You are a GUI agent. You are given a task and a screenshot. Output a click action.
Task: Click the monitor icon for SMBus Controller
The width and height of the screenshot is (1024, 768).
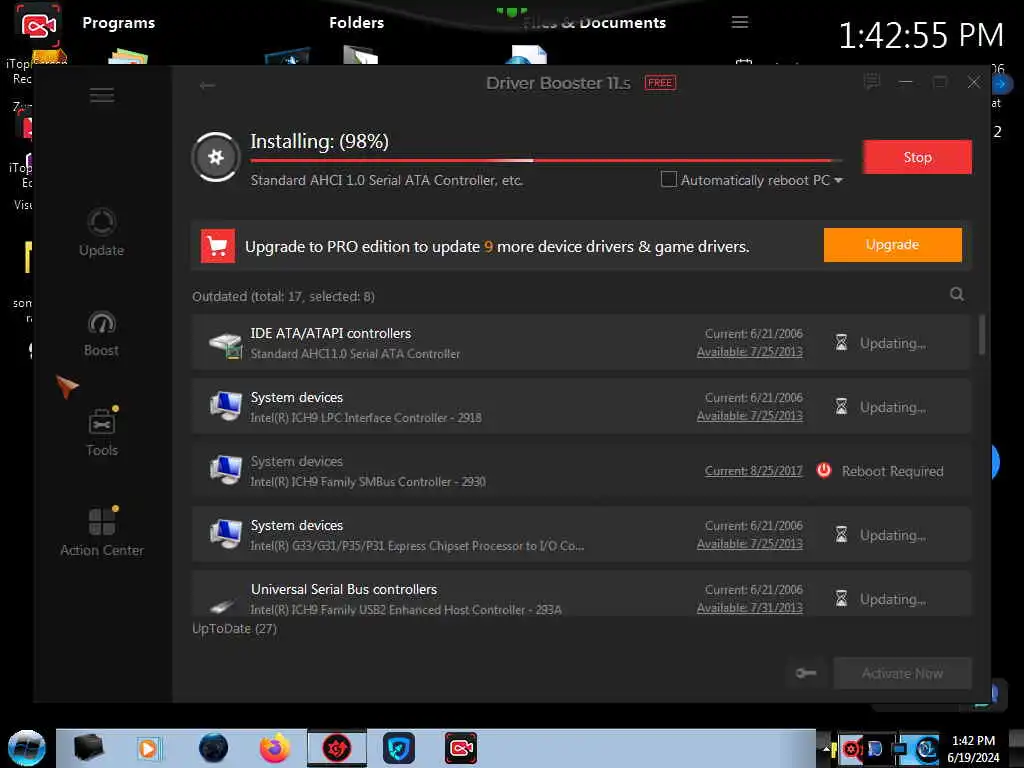pyautogui.click(x=226, y=471)
